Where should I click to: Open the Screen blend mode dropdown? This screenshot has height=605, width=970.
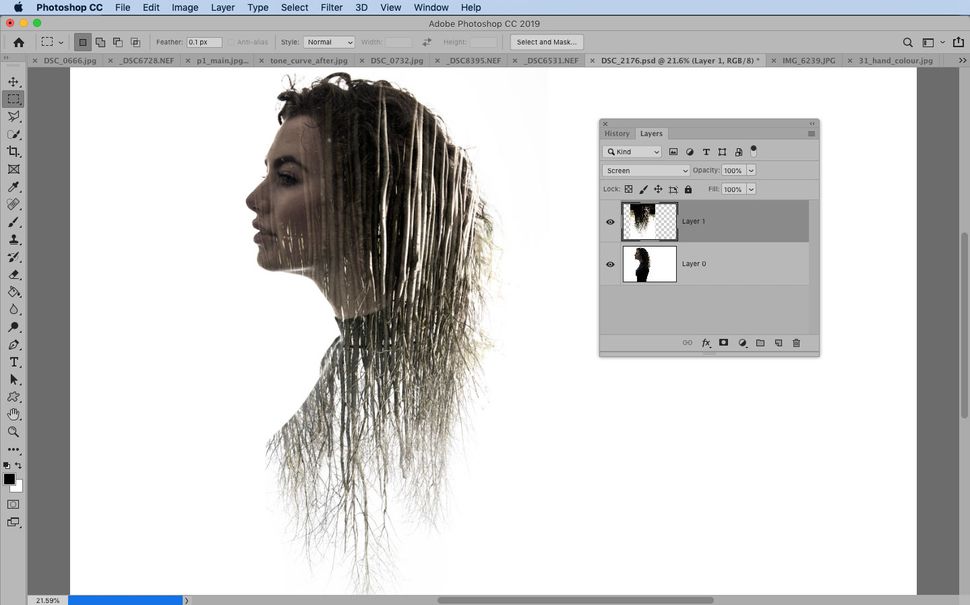[645, 170]
